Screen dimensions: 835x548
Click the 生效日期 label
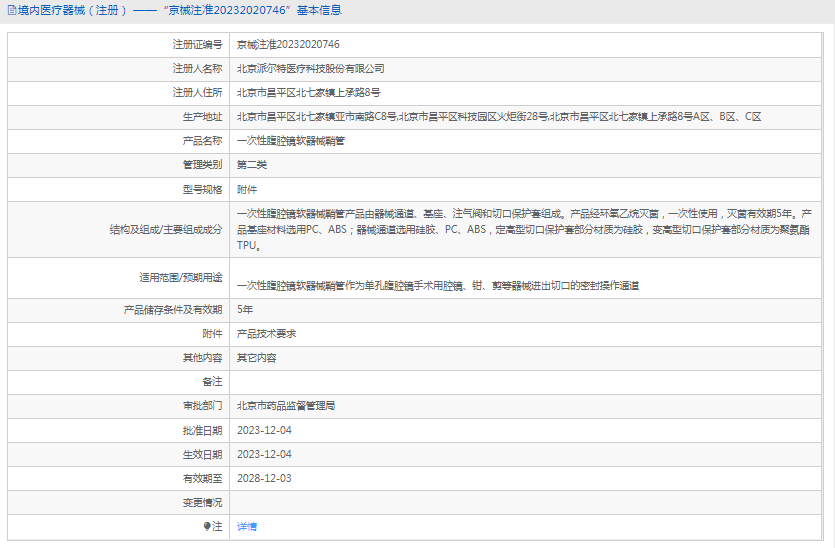202,454
